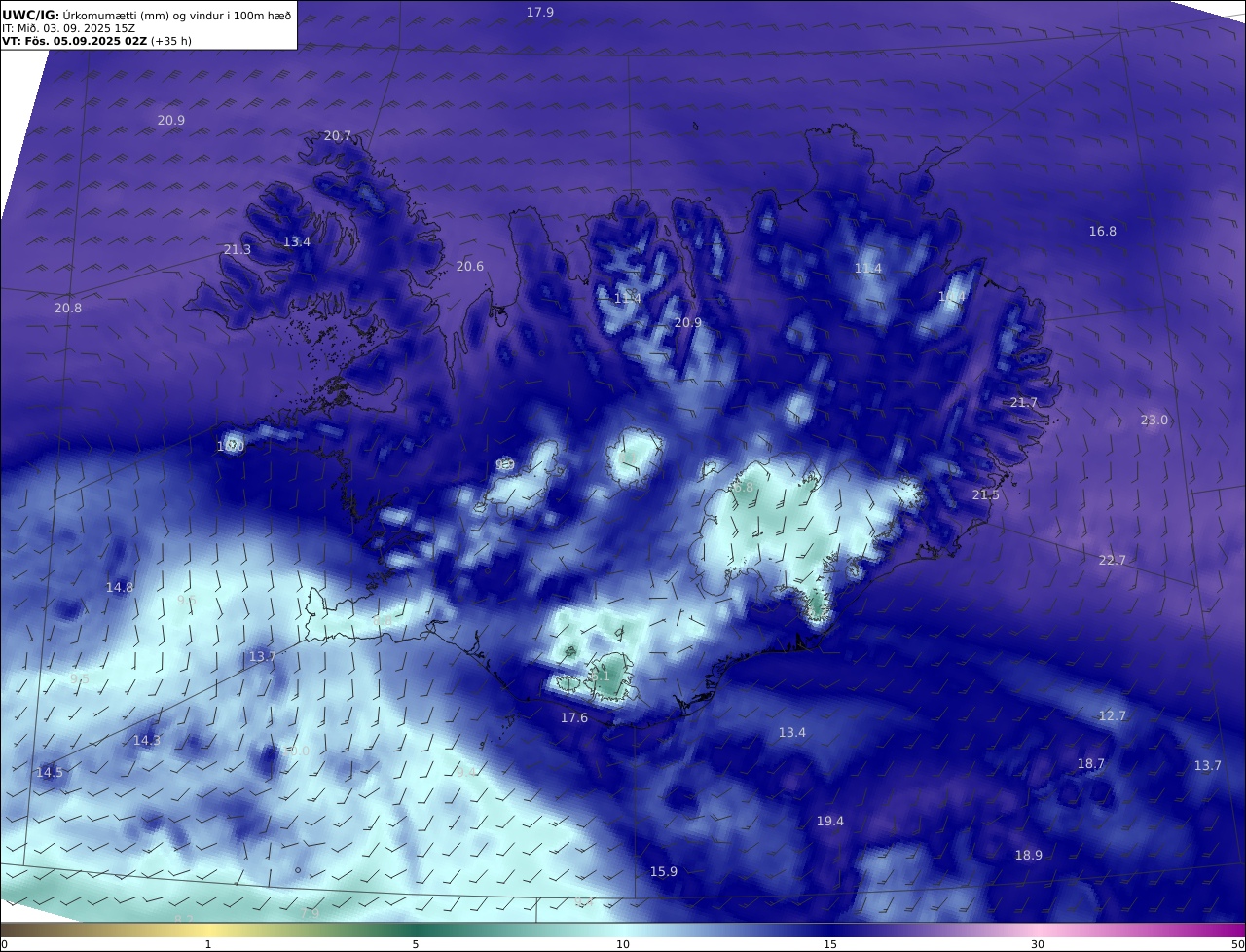Click the 21.3 value label
This screenshot has width=1246, height=952.
[x=238, y=250]
